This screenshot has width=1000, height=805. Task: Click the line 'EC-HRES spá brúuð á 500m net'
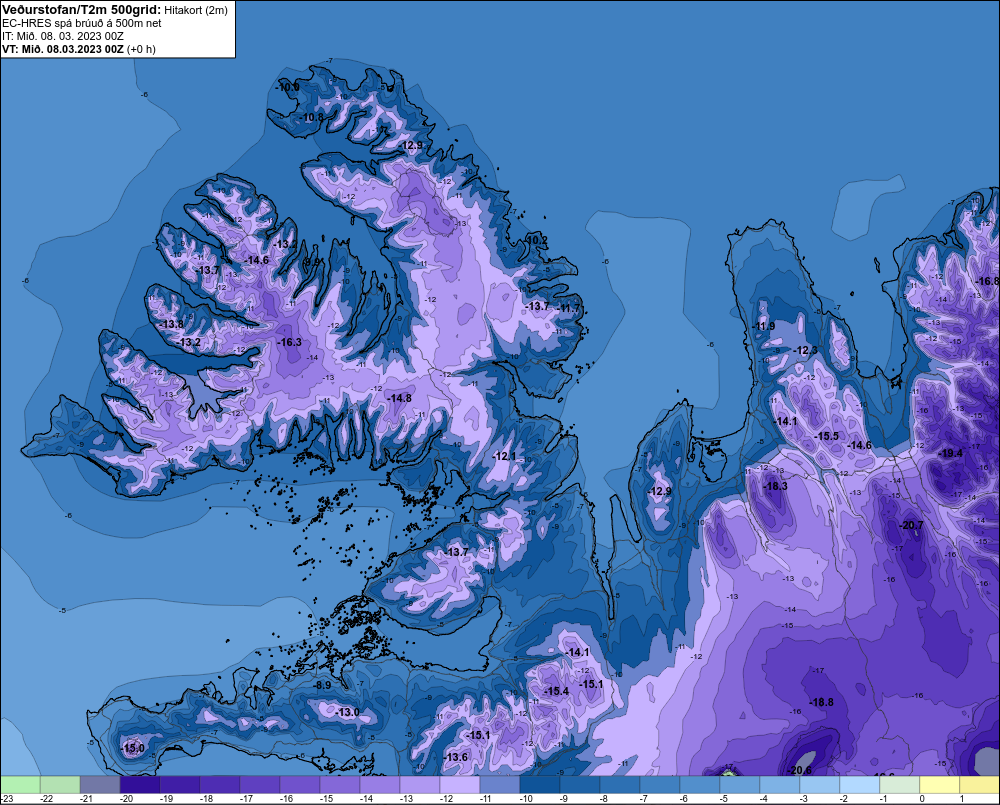click(x=82, y=23)
